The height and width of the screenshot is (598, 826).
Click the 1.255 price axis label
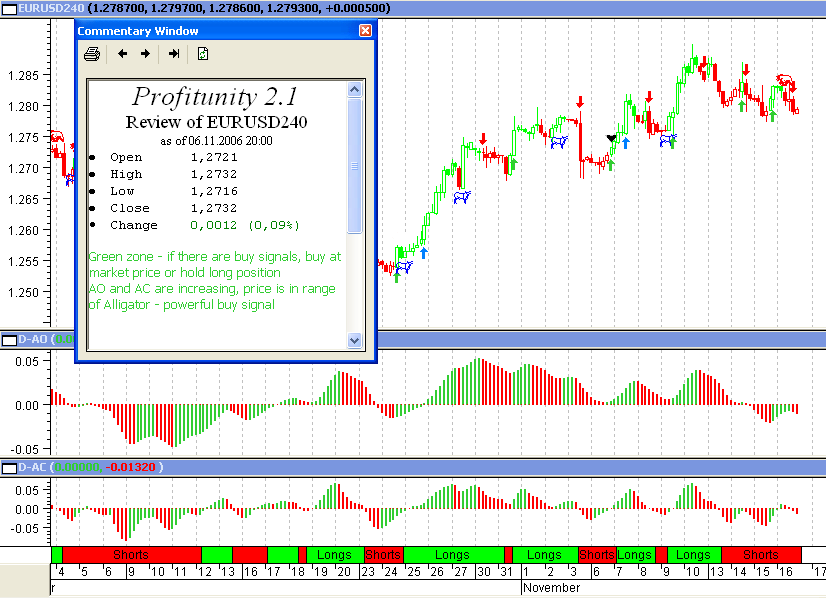pos(24,262)
